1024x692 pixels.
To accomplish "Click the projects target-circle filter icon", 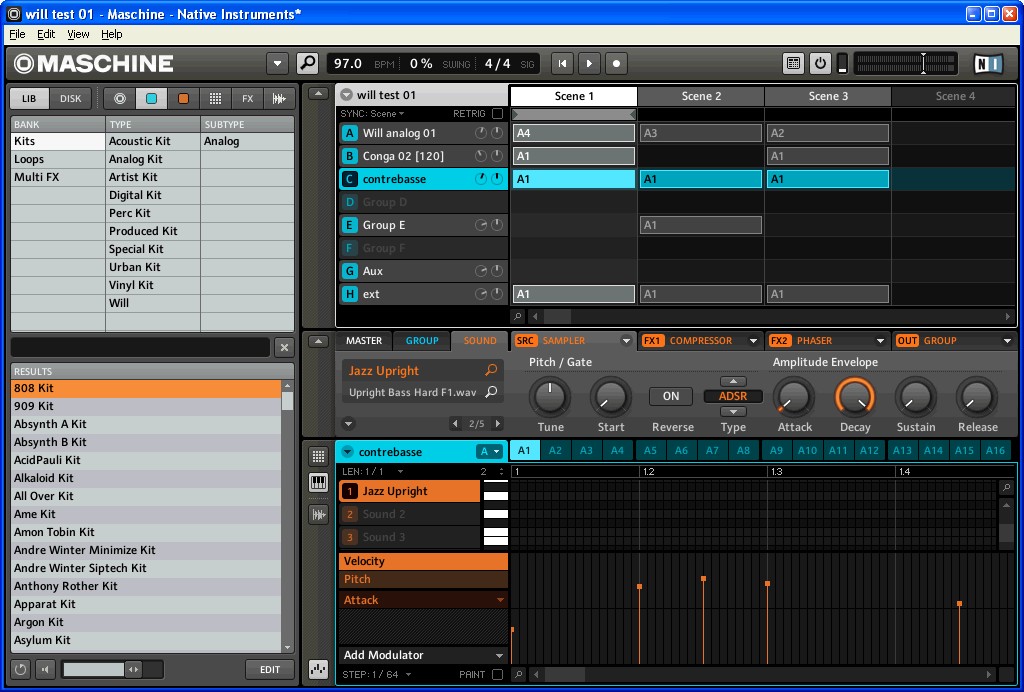I will click(x=120, y=98).
